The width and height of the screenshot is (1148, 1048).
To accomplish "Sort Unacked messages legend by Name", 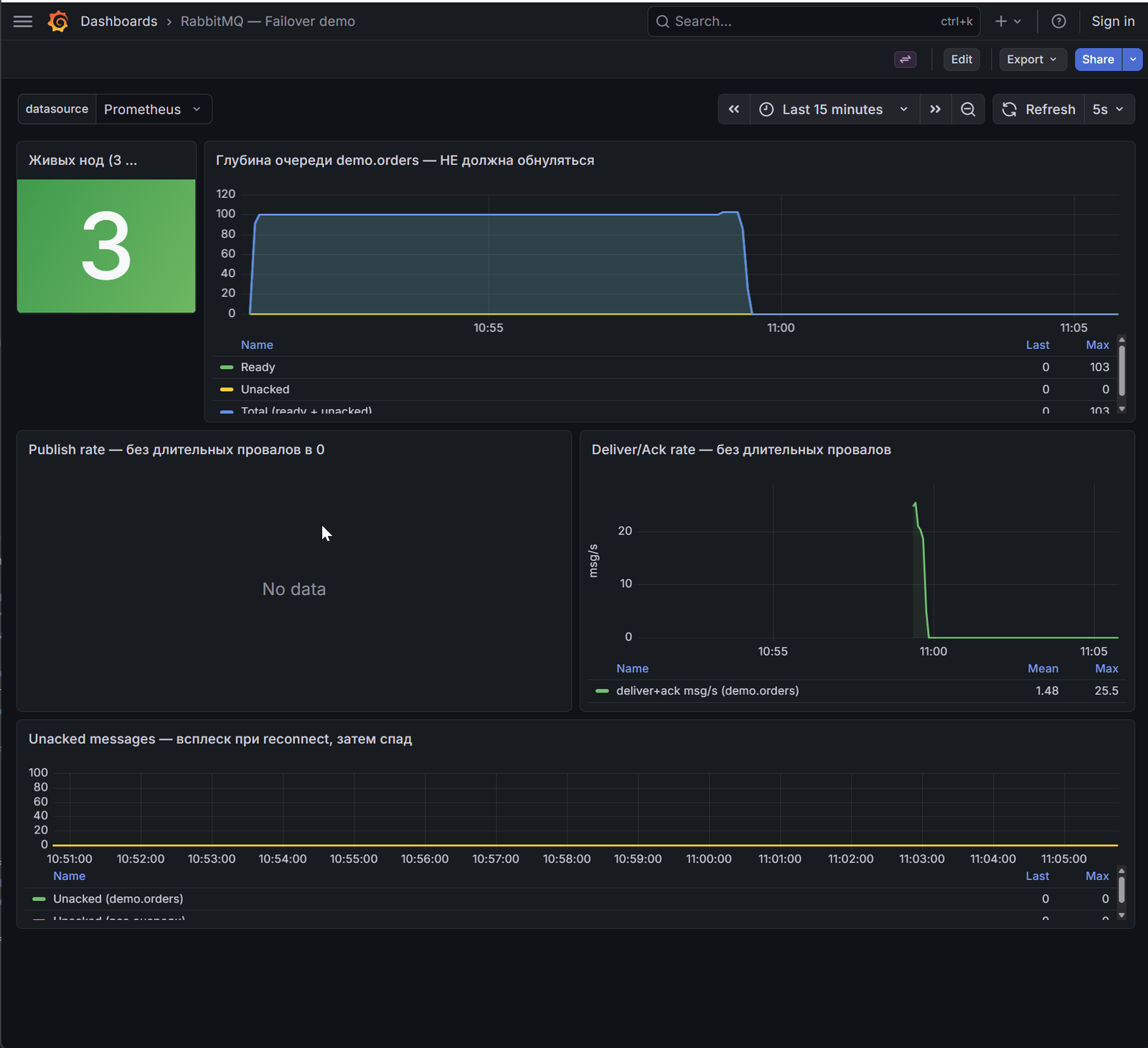I will (69, 876).
